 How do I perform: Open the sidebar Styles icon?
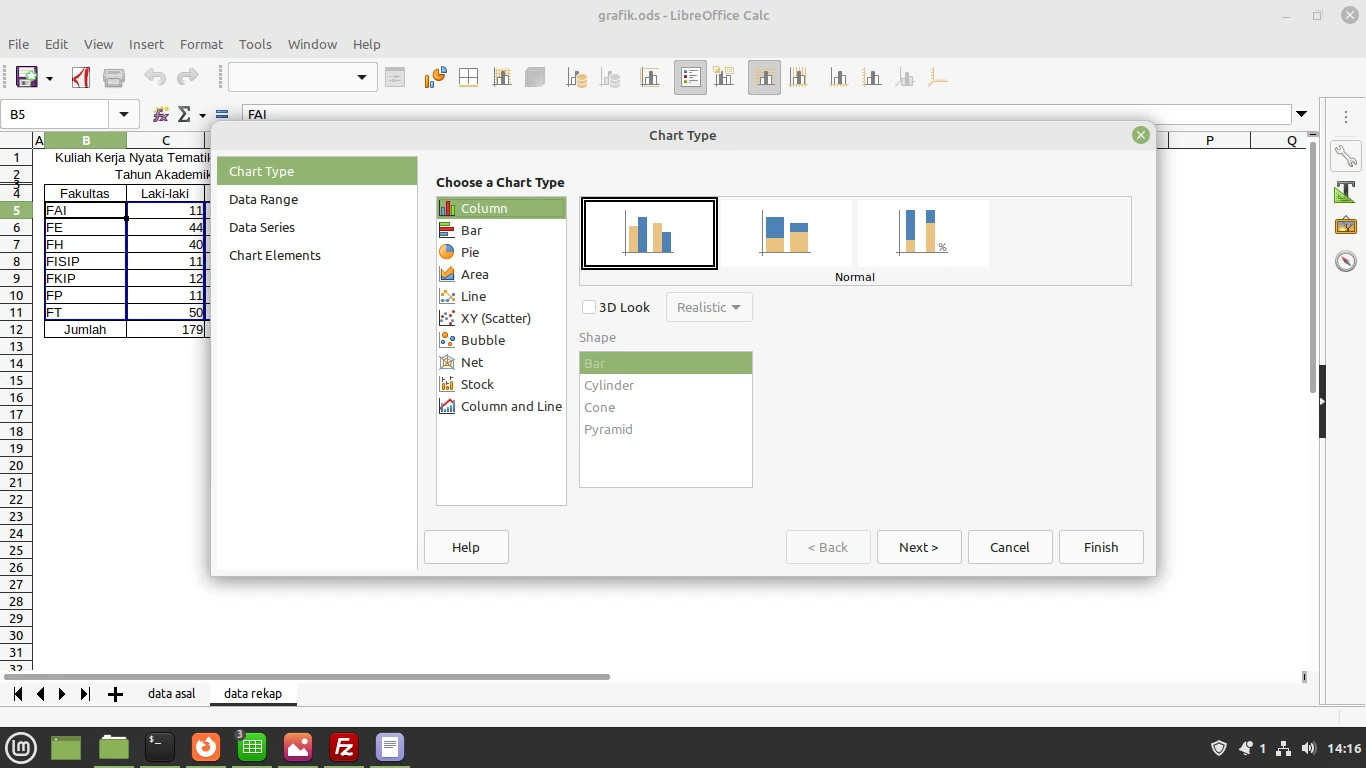(x=1345, y=191)
